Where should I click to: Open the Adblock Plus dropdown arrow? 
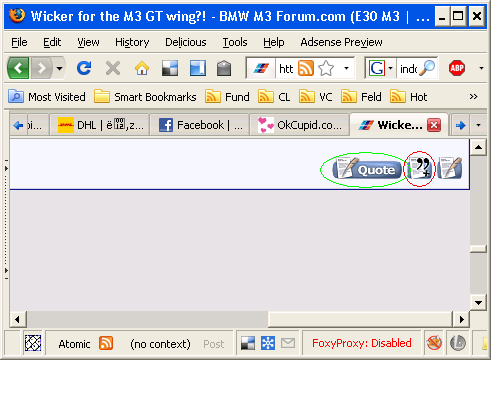click(x=481, y=68)
